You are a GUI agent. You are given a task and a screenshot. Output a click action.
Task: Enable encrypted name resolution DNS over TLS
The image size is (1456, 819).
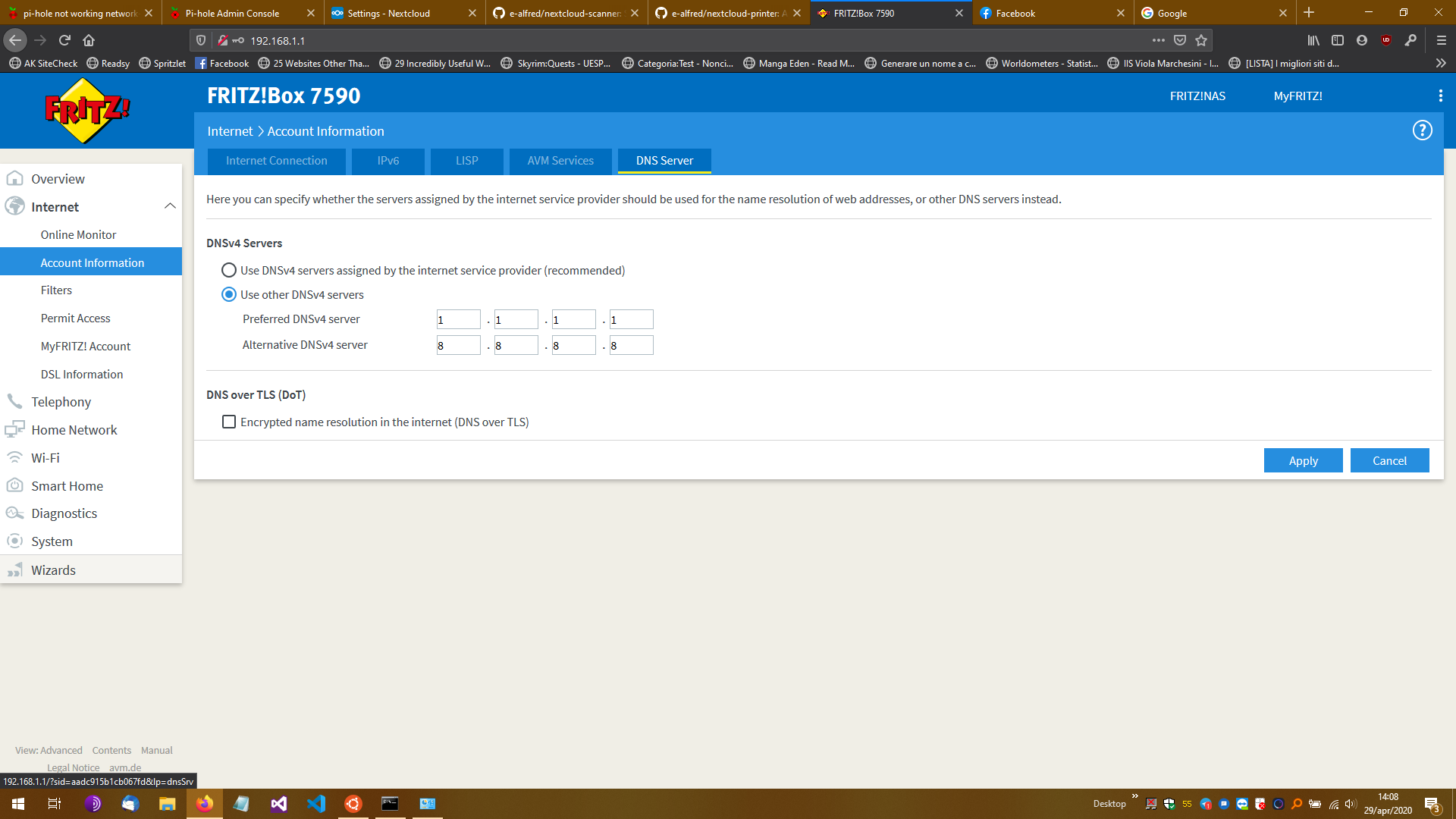[x=228, y=422]
